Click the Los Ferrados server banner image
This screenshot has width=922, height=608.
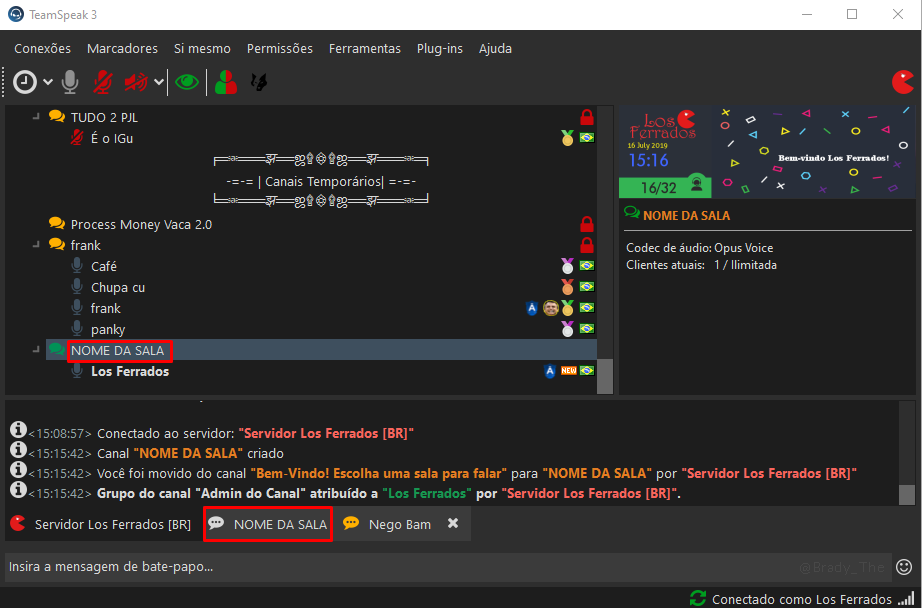coord(766,150)
